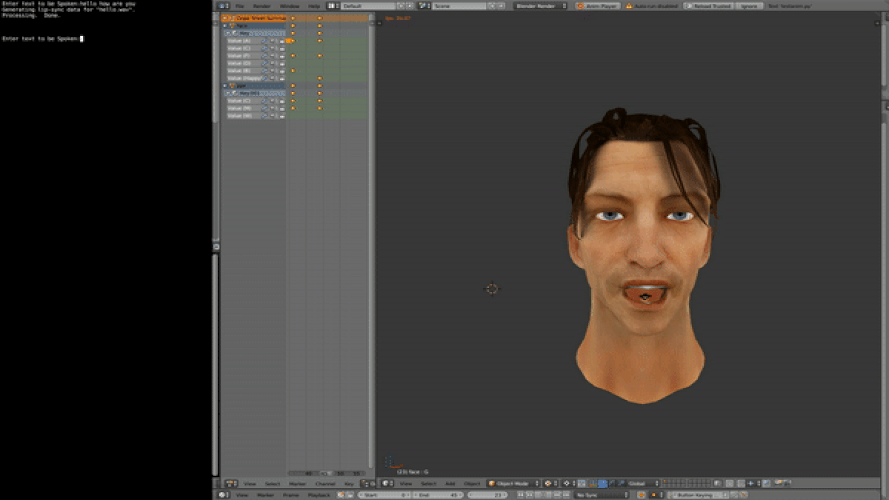Open the Blender info editor type icon
889x500 pixels.
tap(223, 6)
